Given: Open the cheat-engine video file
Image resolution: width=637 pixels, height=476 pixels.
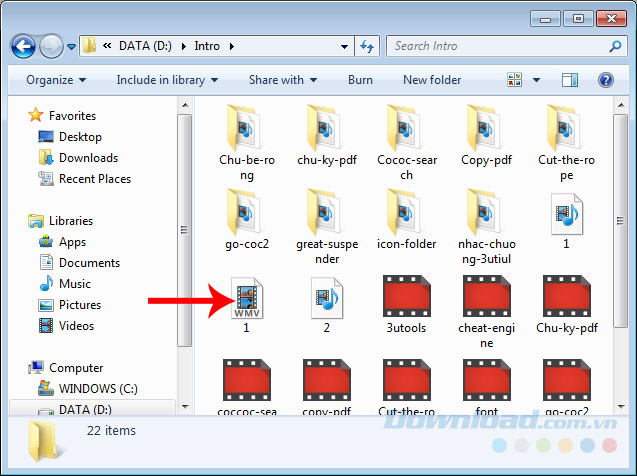Looking at the screenshot, I should [x=486, y=298].
